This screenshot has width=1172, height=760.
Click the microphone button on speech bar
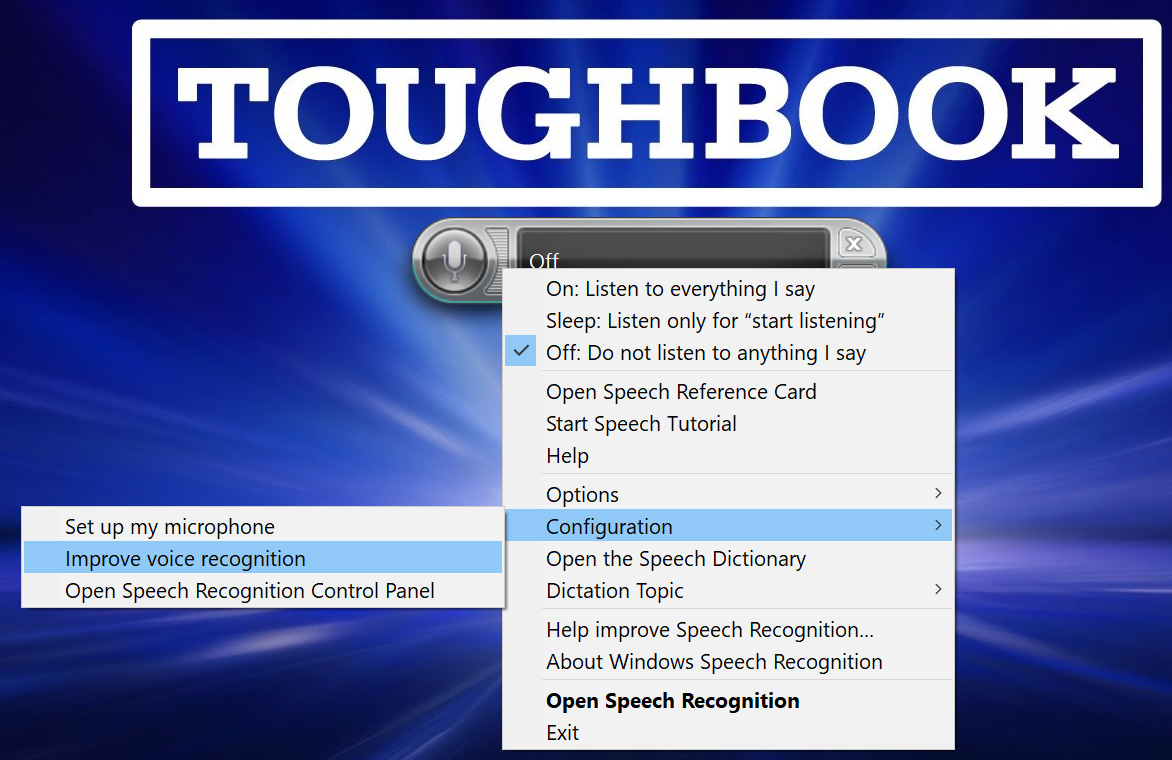[454, 260]
